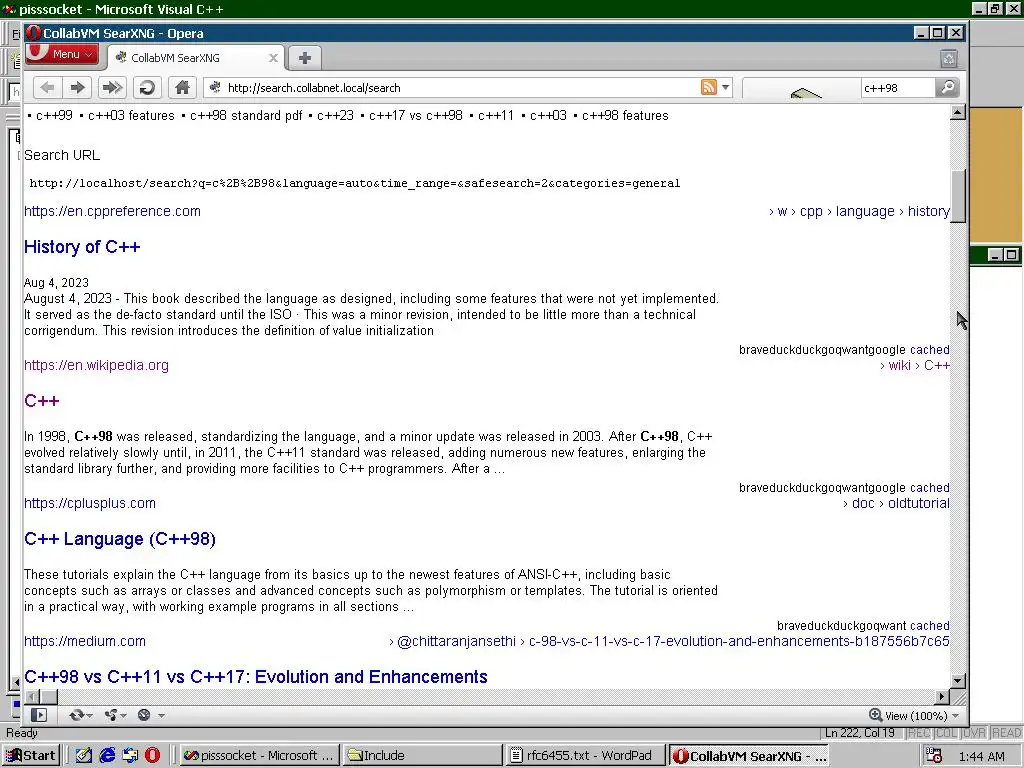Viewport: 1024px width, 768px height.
Task: Click the CollabVM SearXNG taskbar button
Action: click(749, 756)
